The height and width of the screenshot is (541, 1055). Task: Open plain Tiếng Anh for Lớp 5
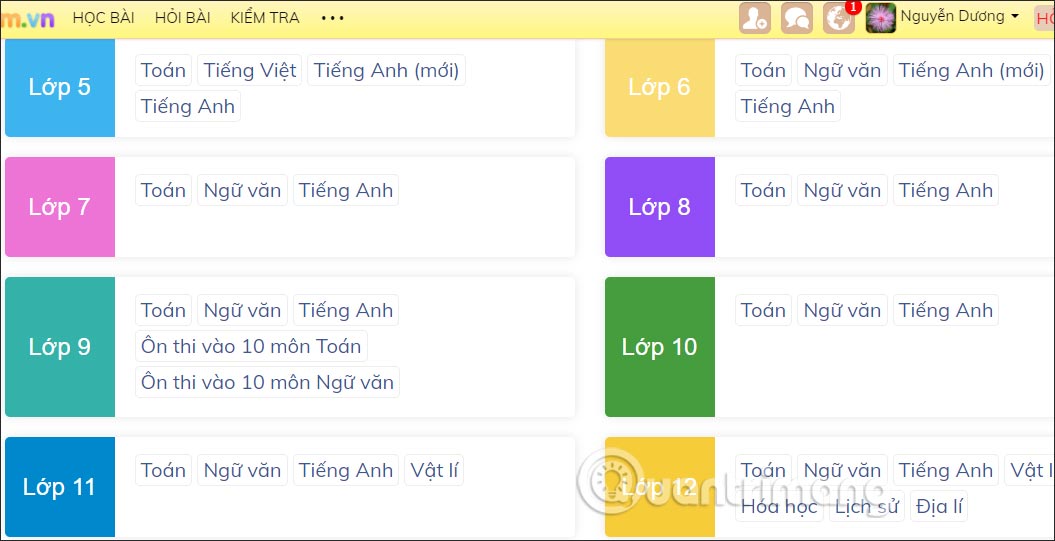click(188, 106)
